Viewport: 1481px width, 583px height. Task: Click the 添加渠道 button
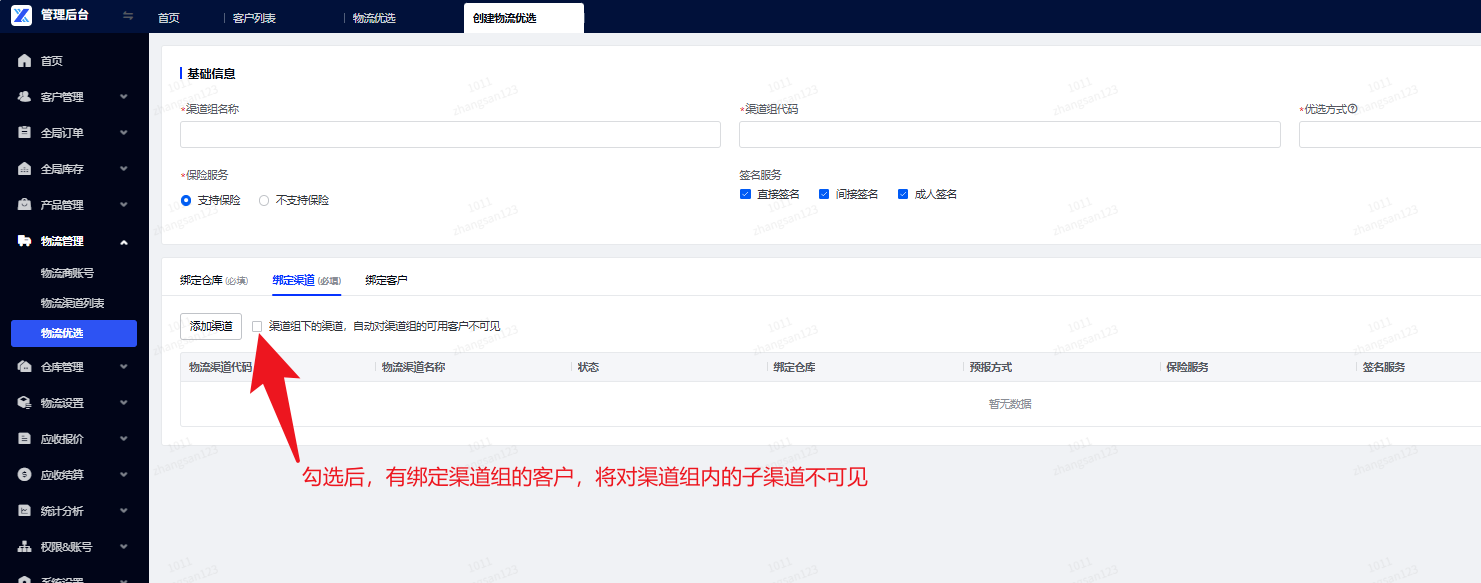211,326
